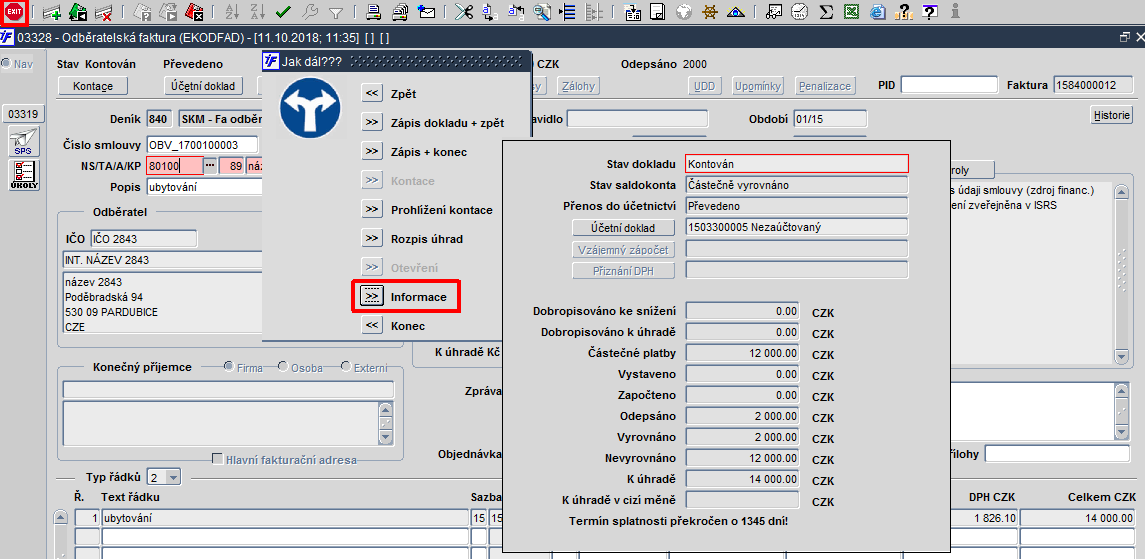Choose Prohlížení kontace option
The width and height of the screenshot is (1145, 559).
tap(372, 209)
